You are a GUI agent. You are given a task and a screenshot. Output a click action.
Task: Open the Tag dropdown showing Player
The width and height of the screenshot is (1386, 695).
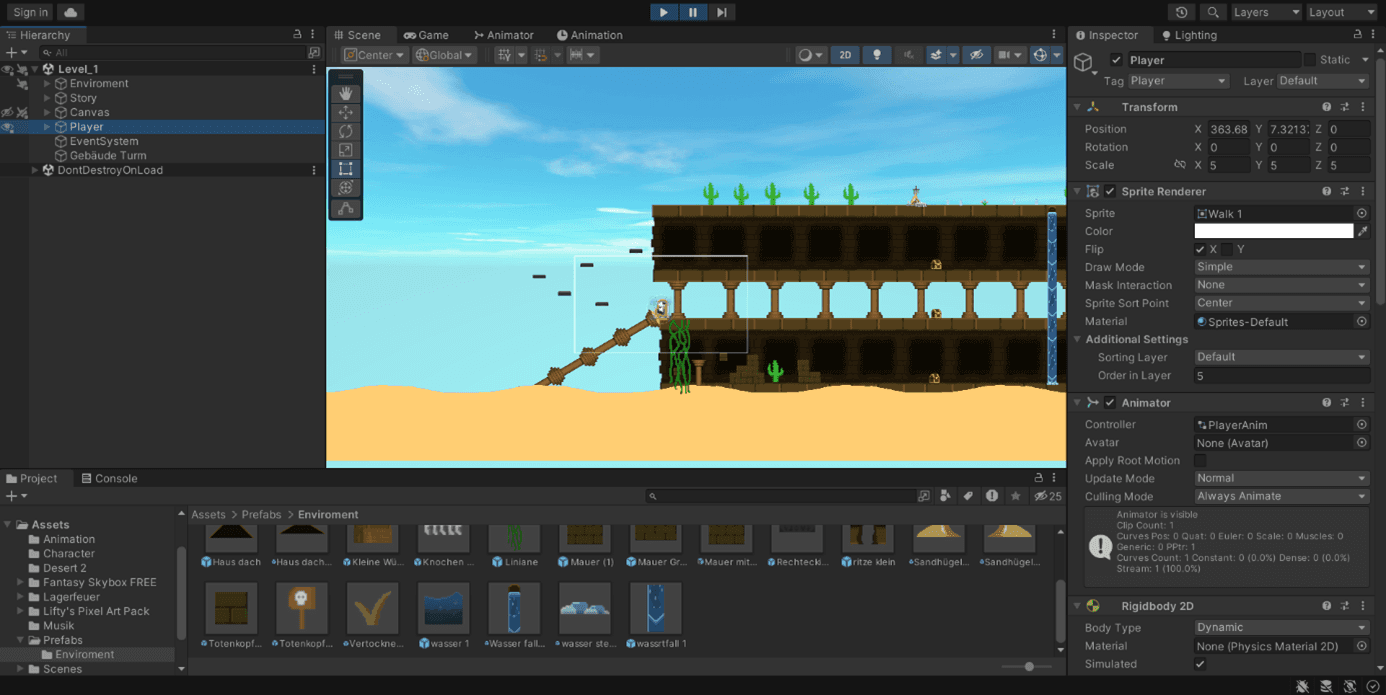pyautogui.click(x=1178, y=81)
